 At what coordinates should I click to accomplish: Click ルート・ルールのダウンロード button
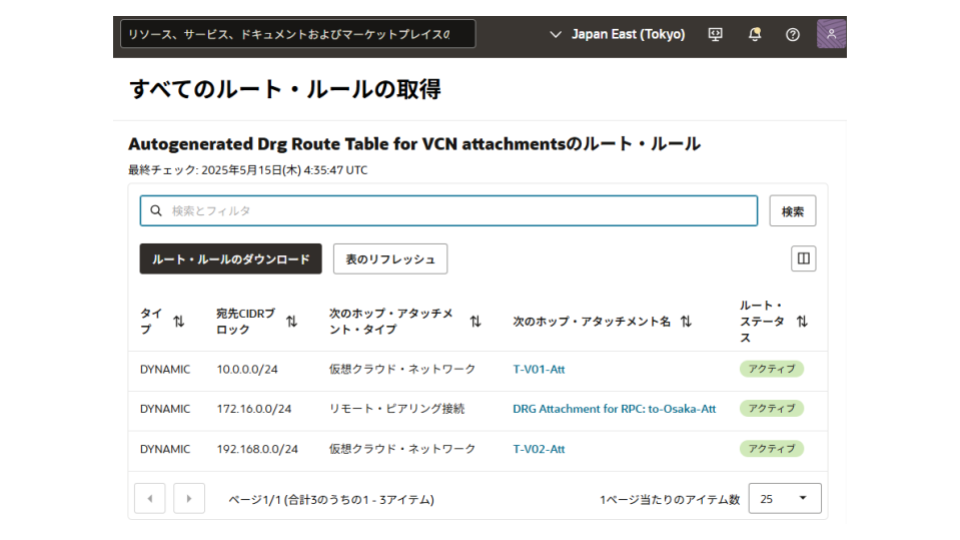pyautogui.click(x=231, y=259)
